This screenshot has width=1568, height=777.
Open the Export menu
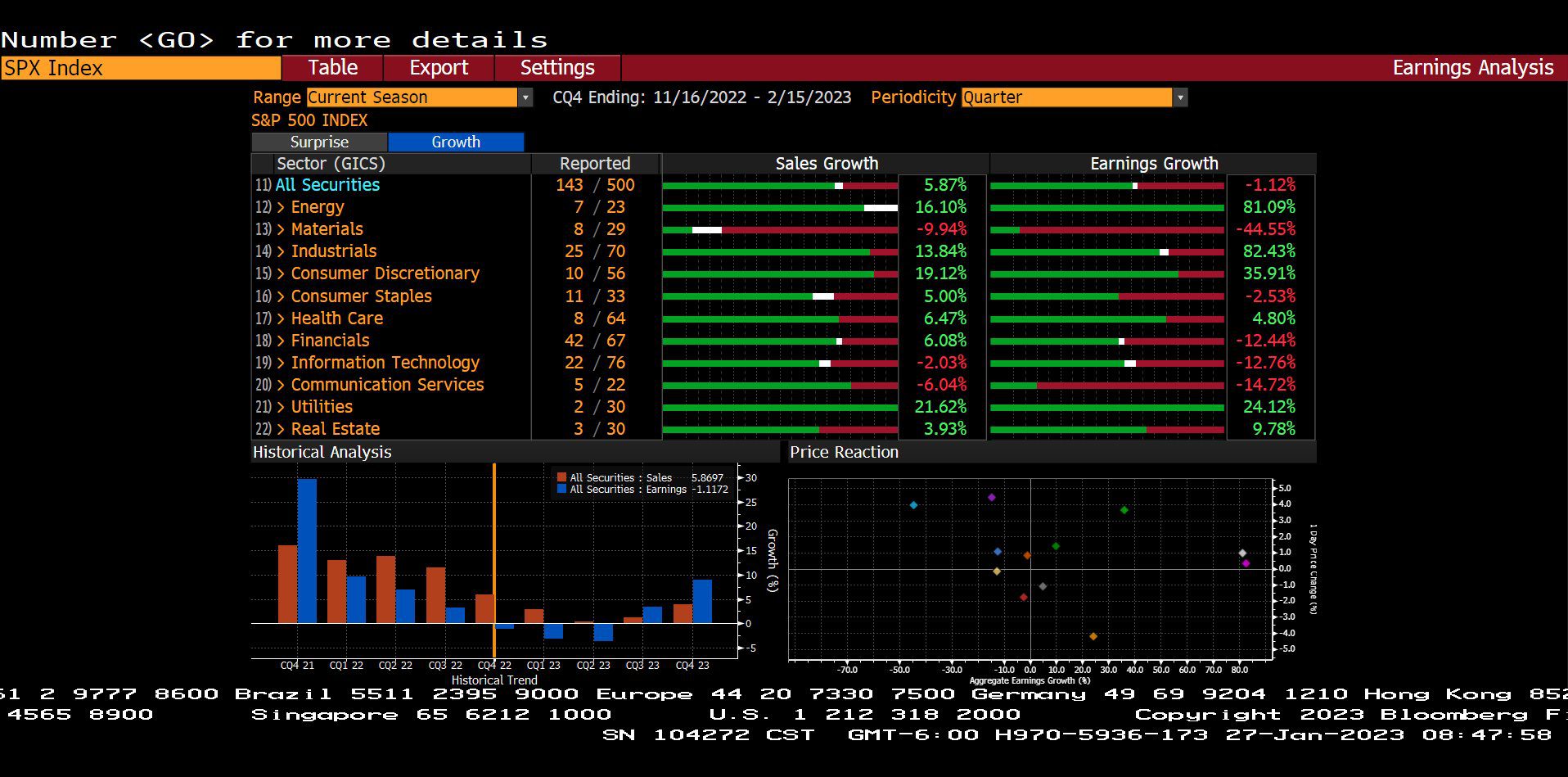[439, 68]
